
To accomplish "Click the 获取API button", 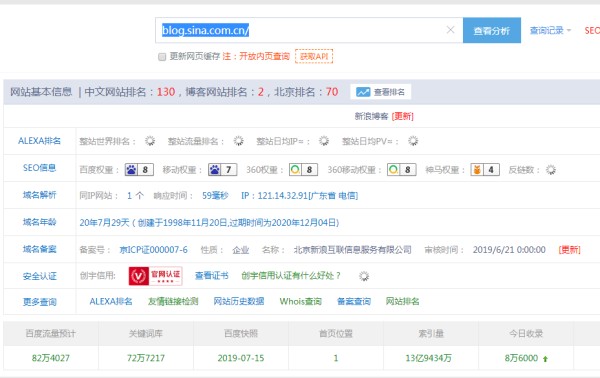I will click(x=314, y=56).
